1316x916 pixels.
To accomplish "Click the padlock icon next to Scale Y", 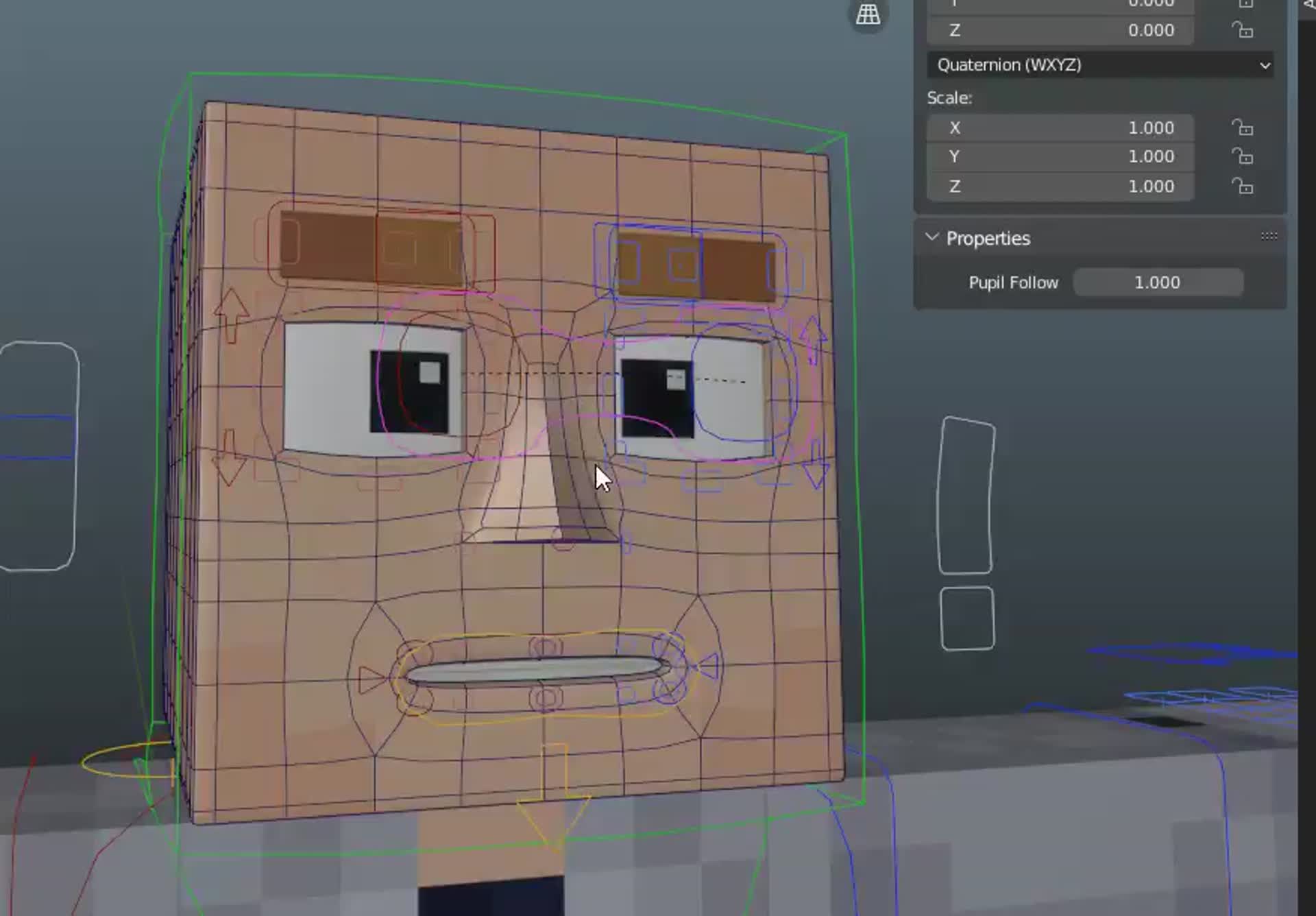I will tap(1243, 156).
